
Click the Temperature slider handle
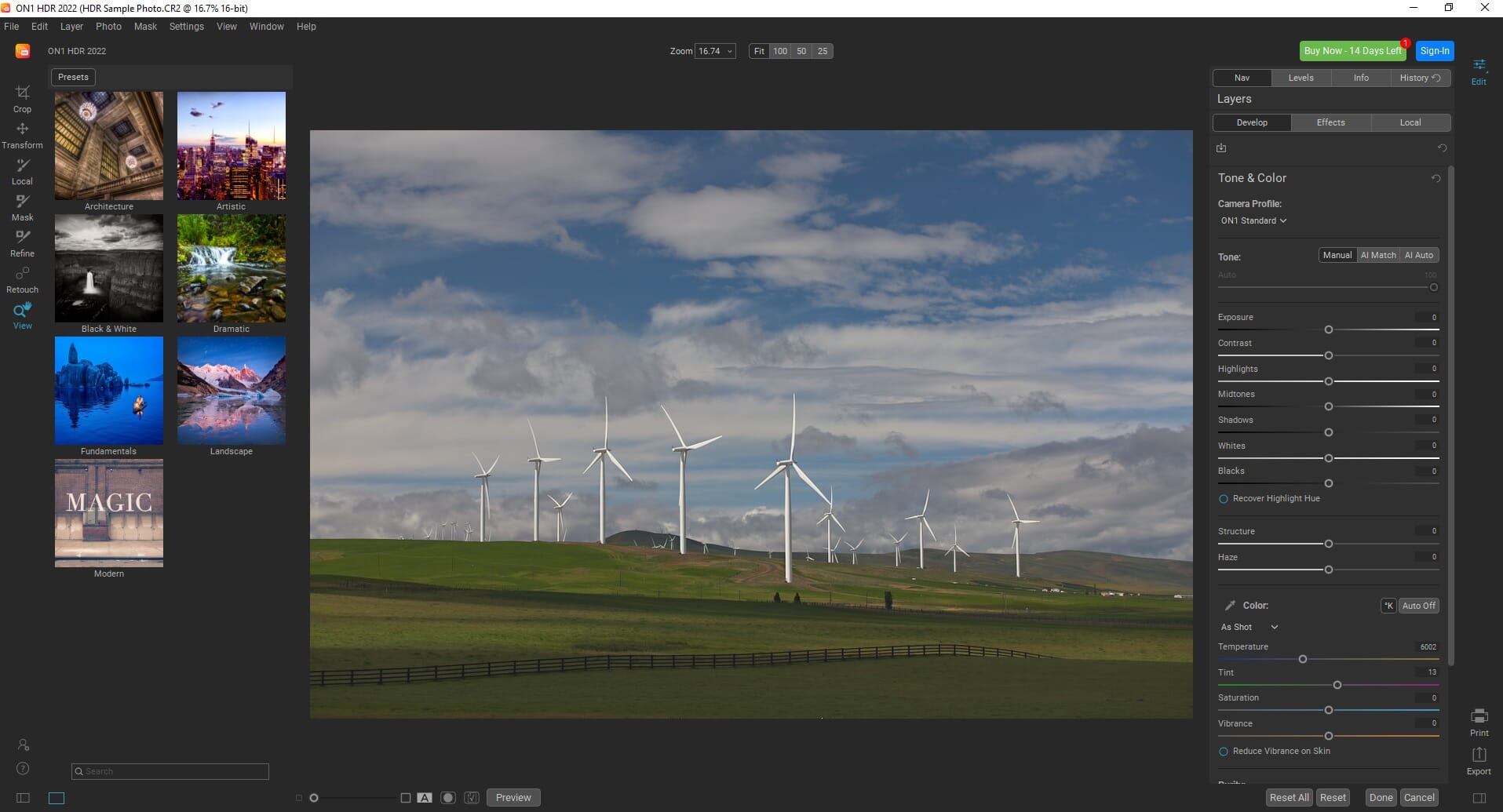(x=1303, y=659)
